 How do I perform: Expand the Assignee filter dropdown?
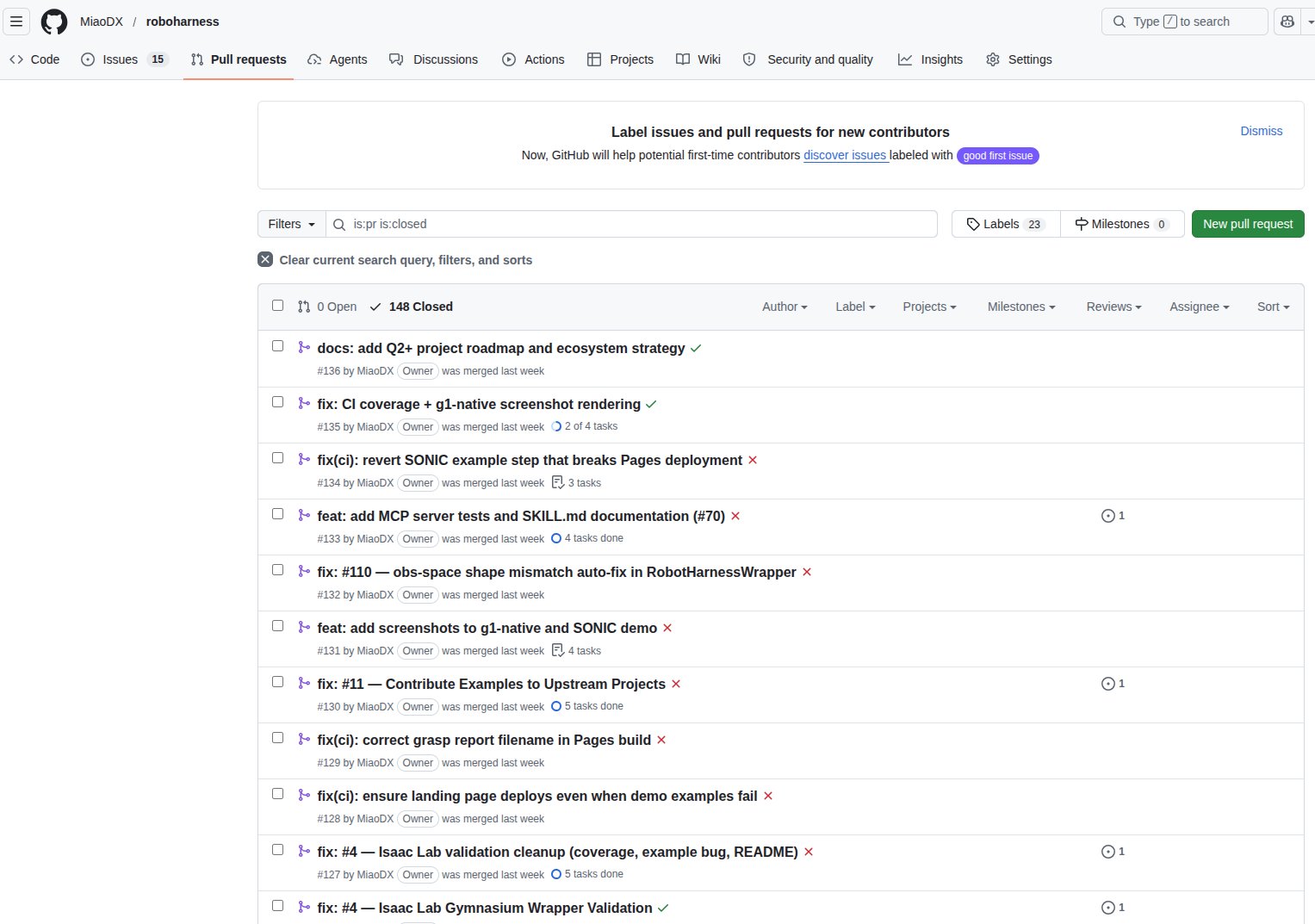(1199, 307)
